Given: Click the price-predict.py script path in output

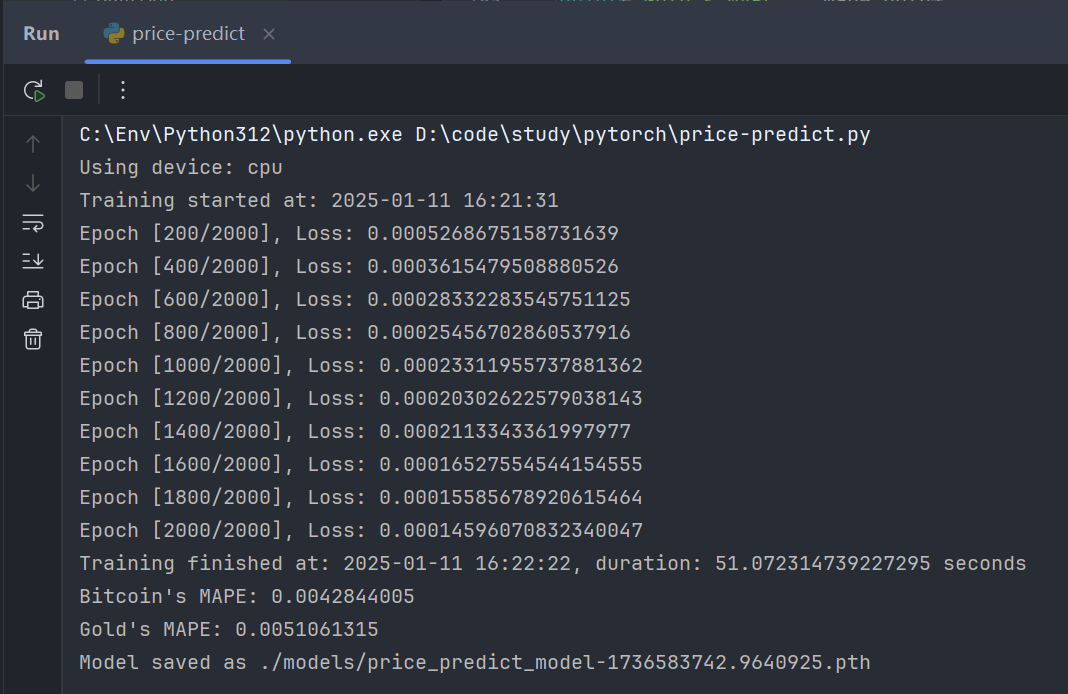Looking at the screenshot, I should tap(642, 135).
